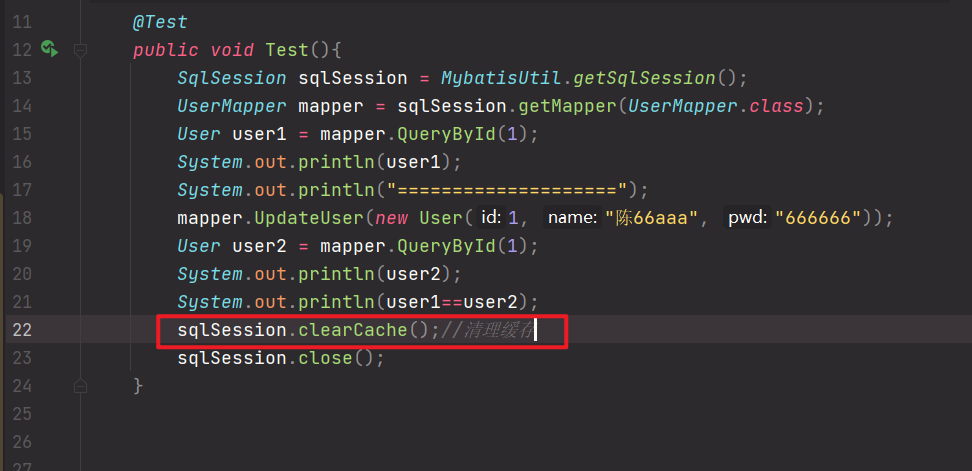Click the "陈66aaa" string literal
The height and width of the screenshot is (471, 972).
[x=651, y=218]
